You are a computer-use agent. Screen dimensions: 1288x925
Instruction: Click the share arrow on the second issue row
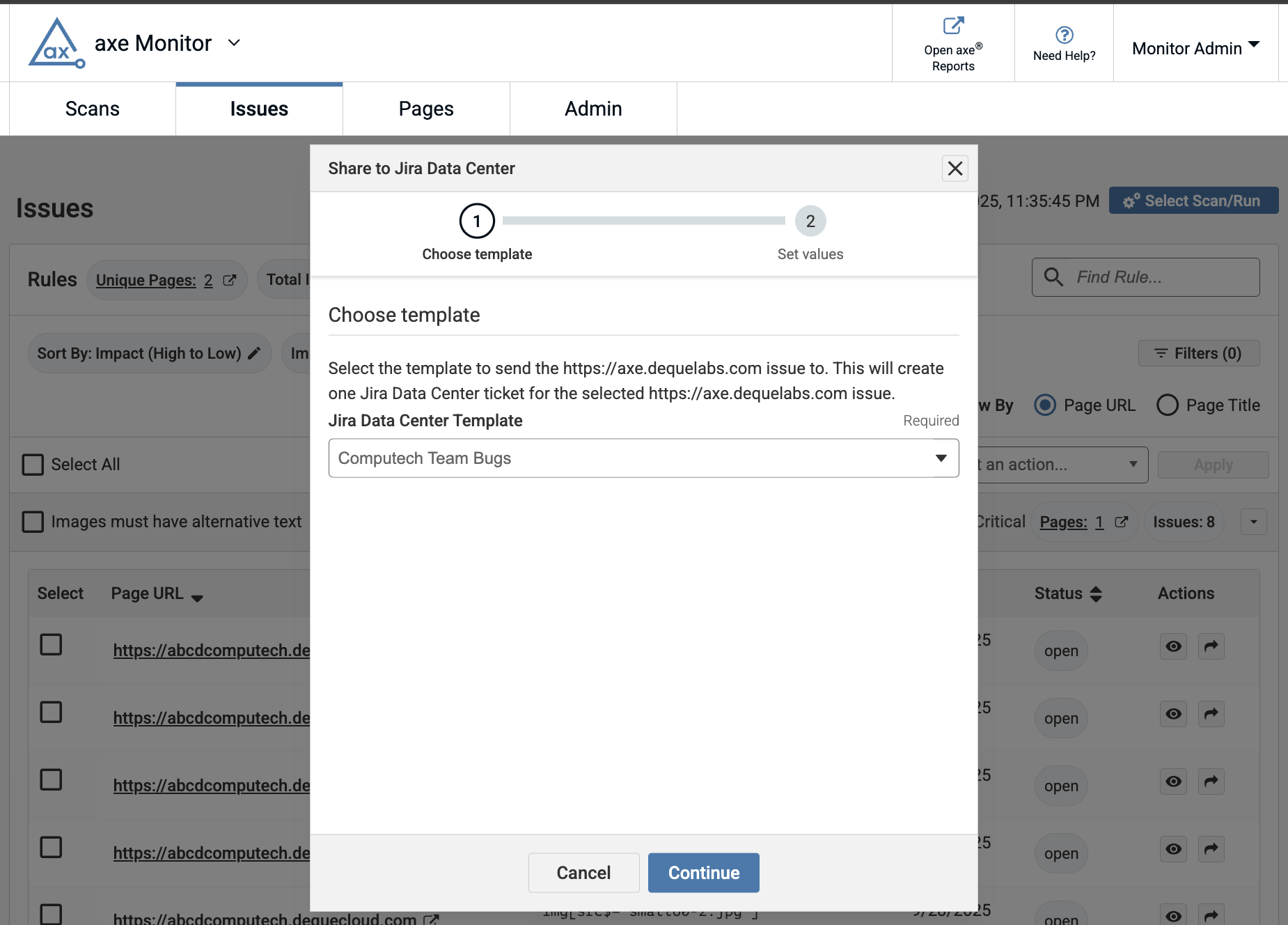pos(1211,713)
